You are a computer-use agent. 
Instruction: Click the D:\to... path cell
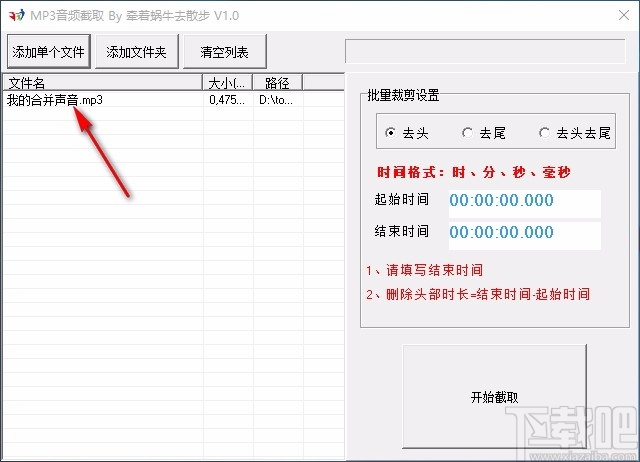[x=276, y=100]
